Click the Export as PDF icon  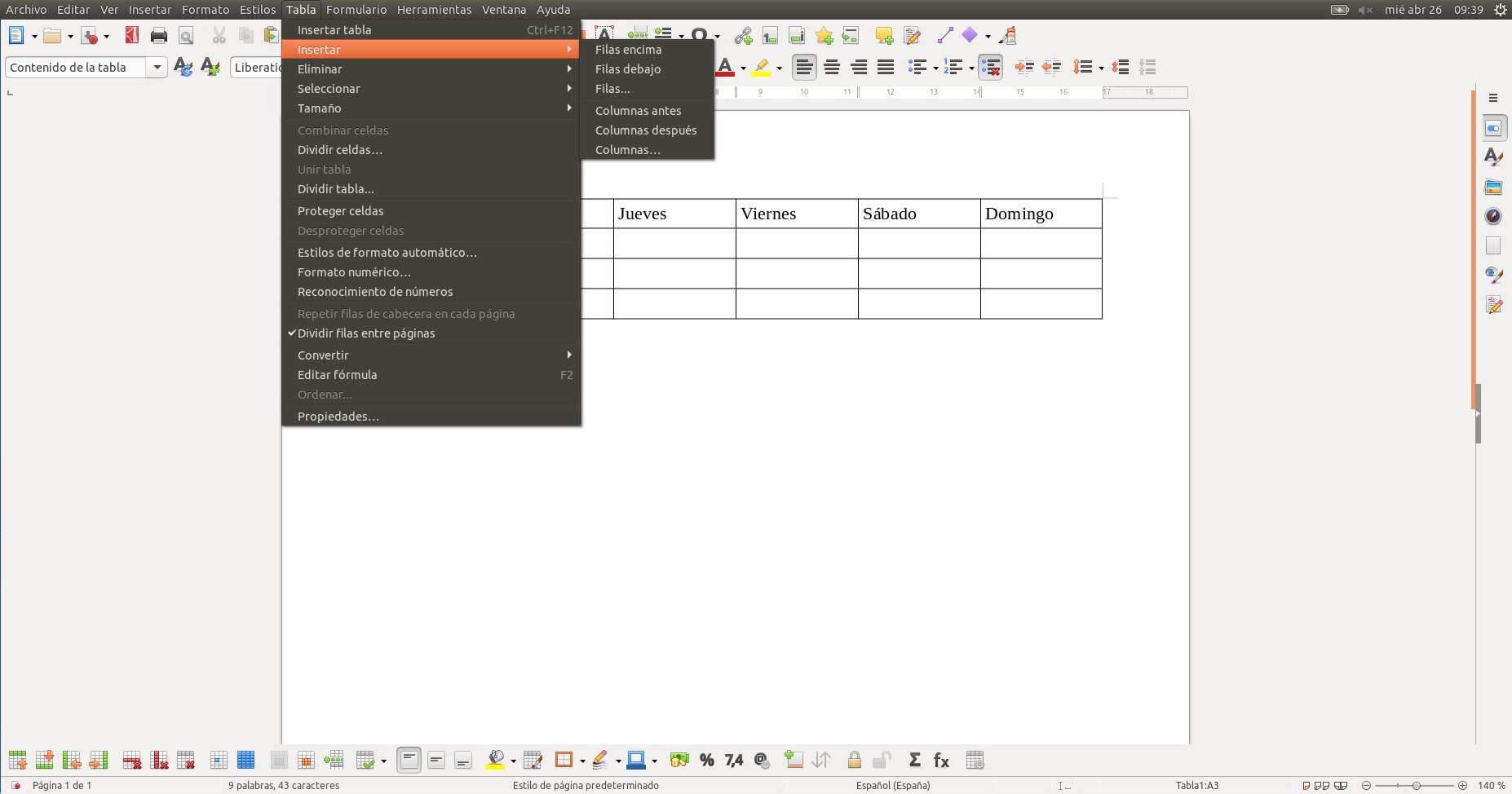coord(131,36)
